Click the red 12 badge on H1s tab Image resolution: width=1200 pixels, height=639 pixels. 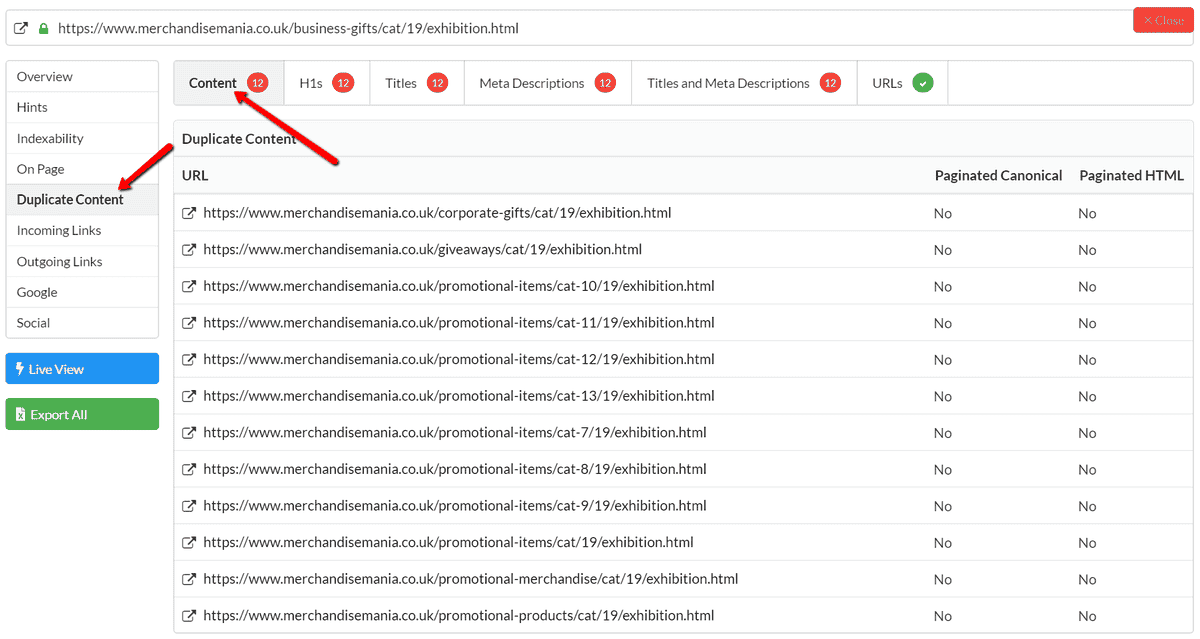[343, 83]
